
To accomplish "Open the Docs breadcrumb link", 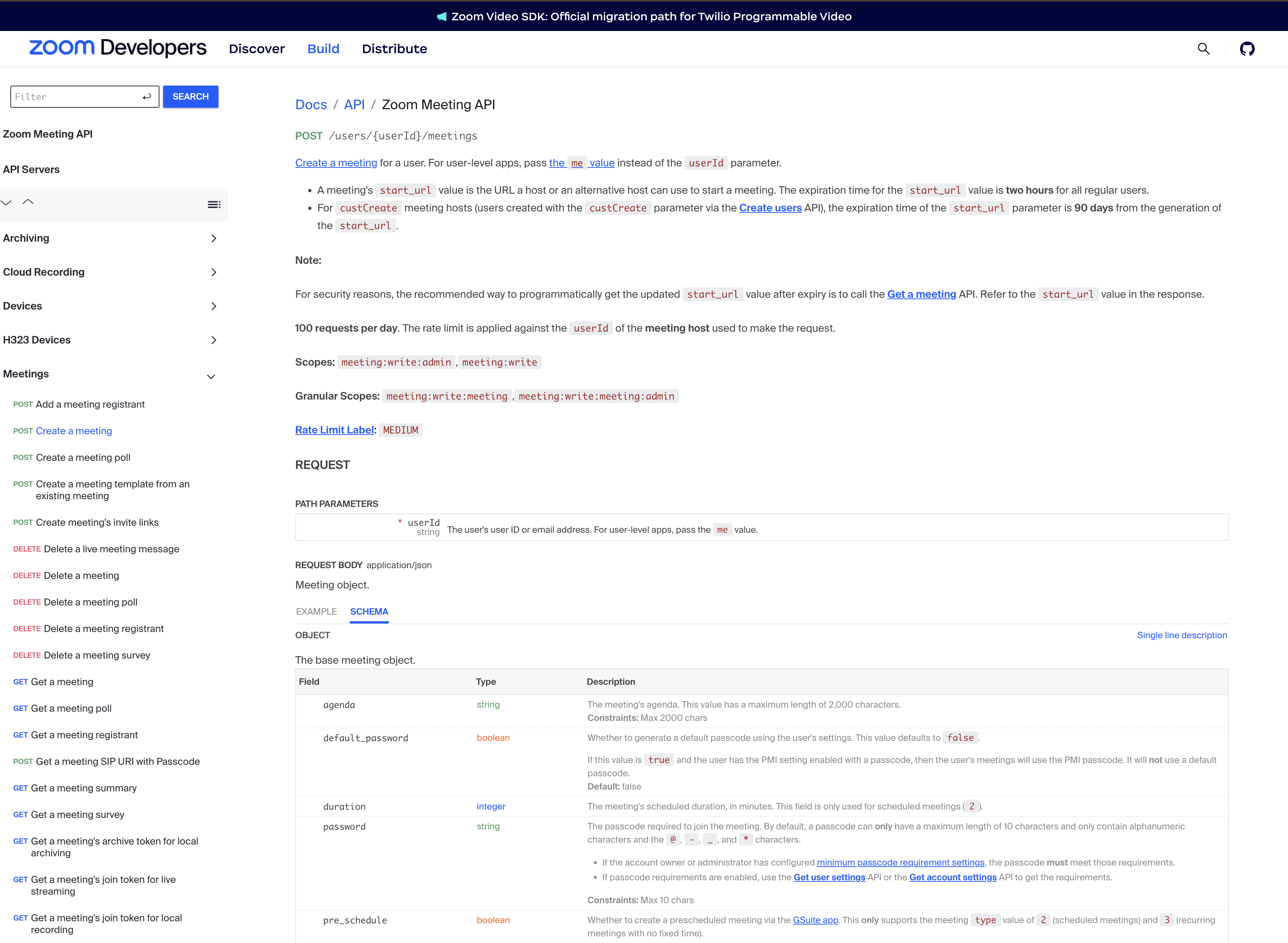I will [311, 104].
